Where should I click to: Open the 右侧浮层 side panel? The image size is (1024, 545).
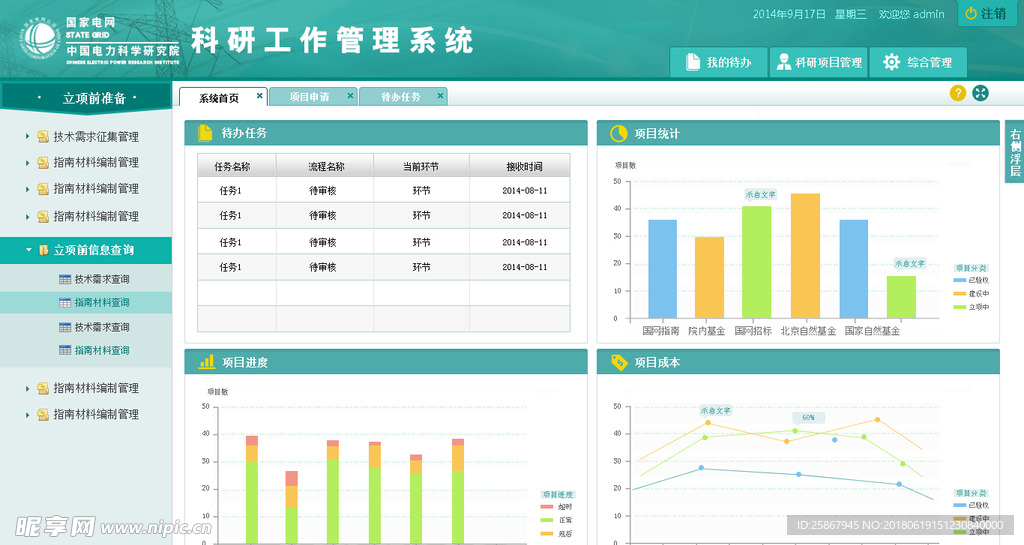(x=1014, y=152)
